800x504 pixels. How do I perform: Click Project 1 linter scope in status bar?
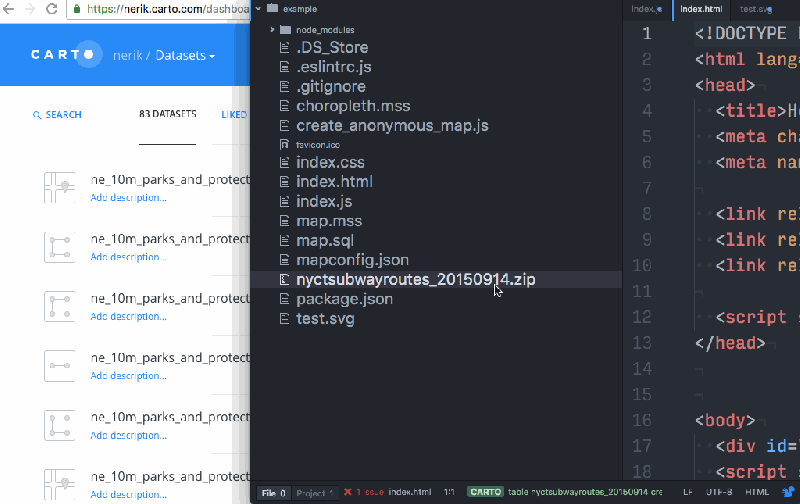point(315,493)
